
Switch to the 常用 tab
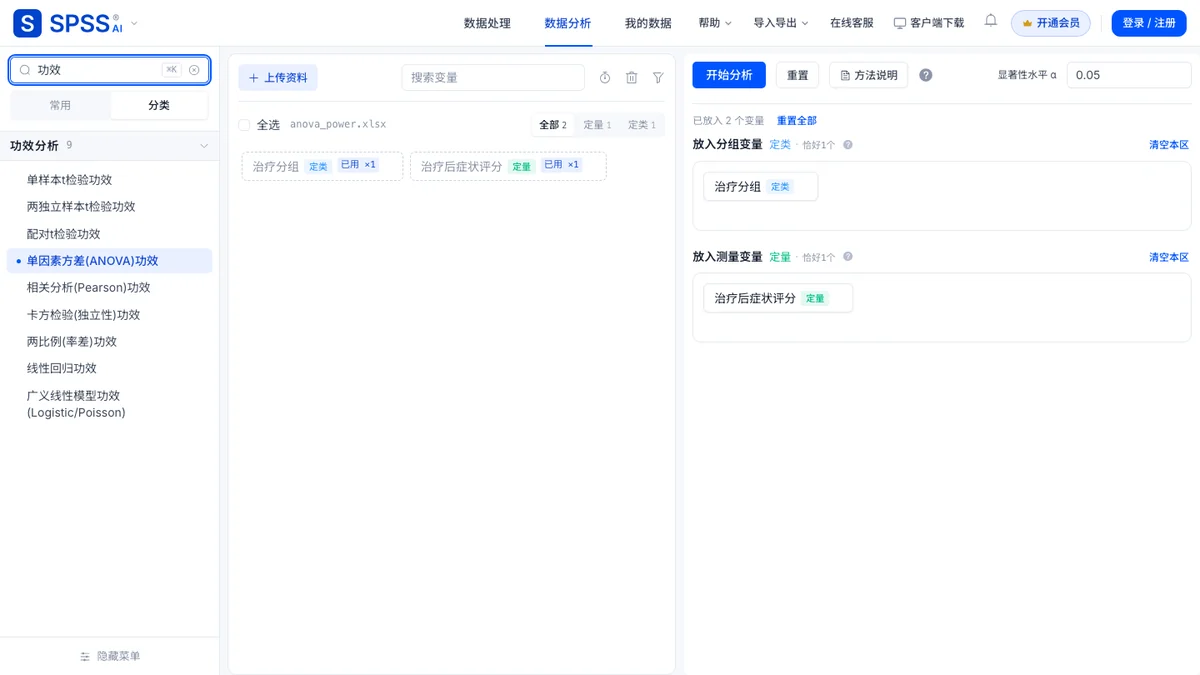[60, 105]
